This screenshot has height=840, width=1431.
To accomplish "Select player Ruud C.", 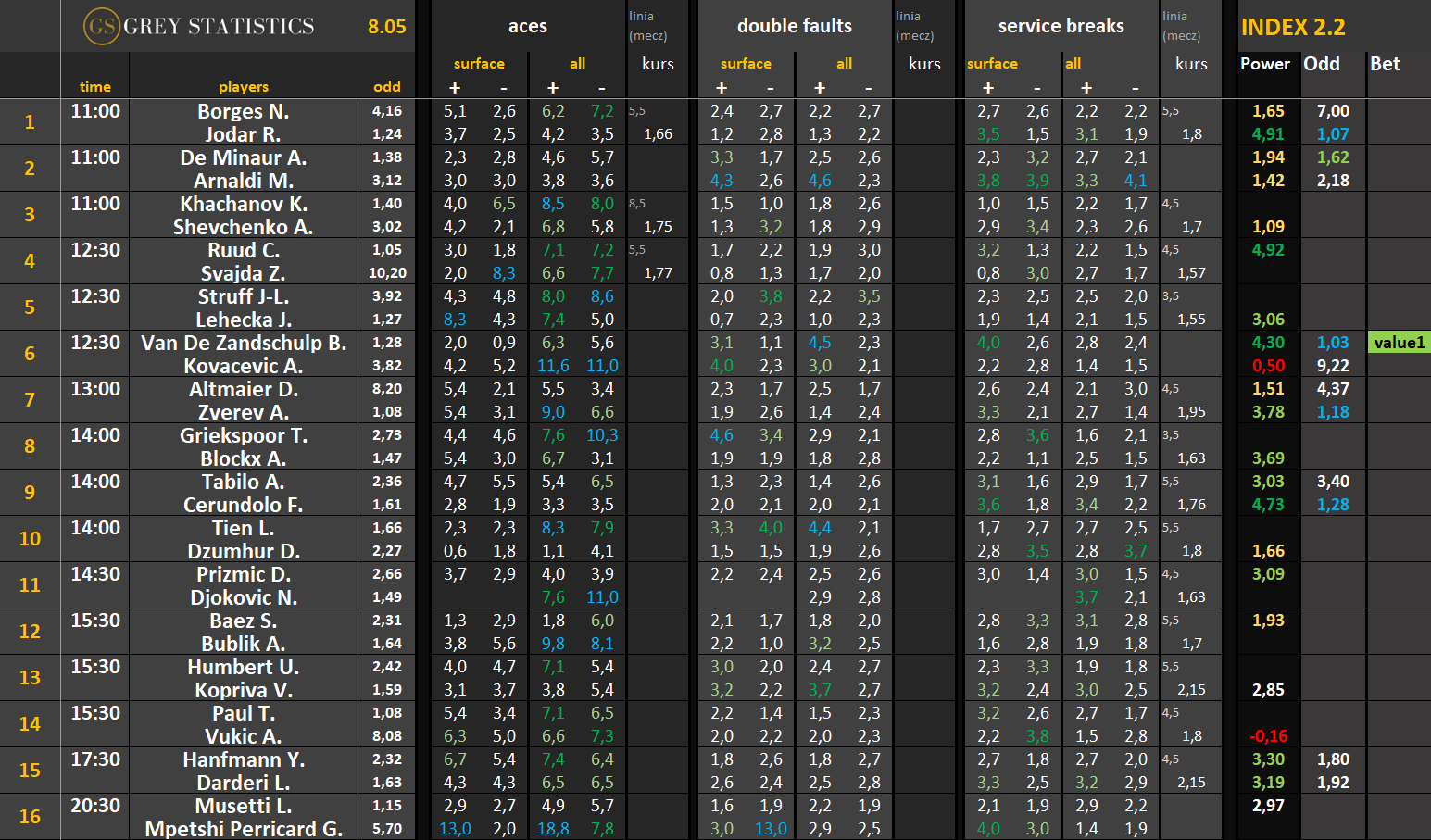I will tap(244, 250).
